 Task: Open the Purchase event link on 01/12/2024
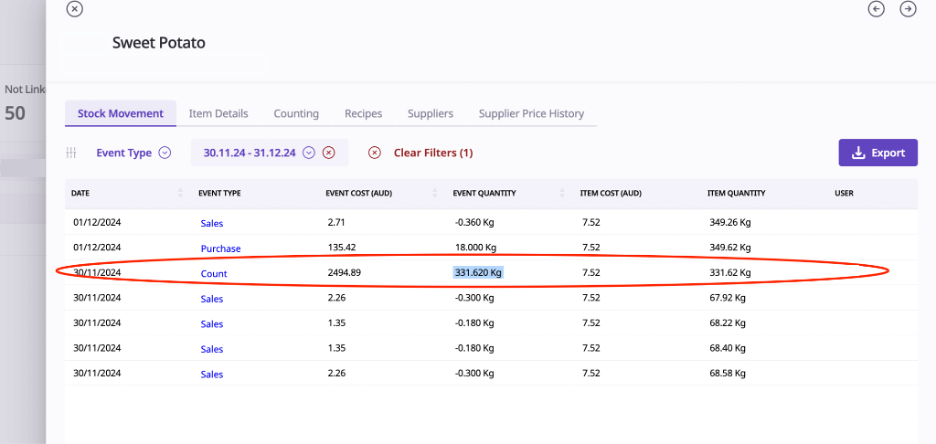pos(220,248)
